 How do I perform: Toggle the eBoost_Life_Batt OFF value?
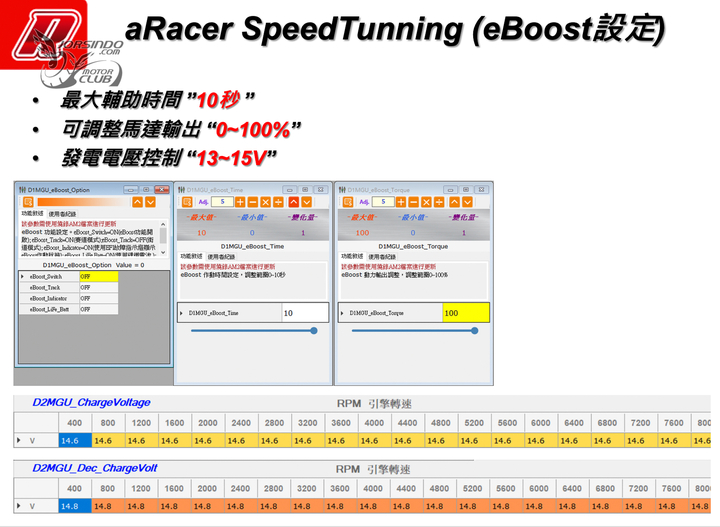click(x=99, y=309)
